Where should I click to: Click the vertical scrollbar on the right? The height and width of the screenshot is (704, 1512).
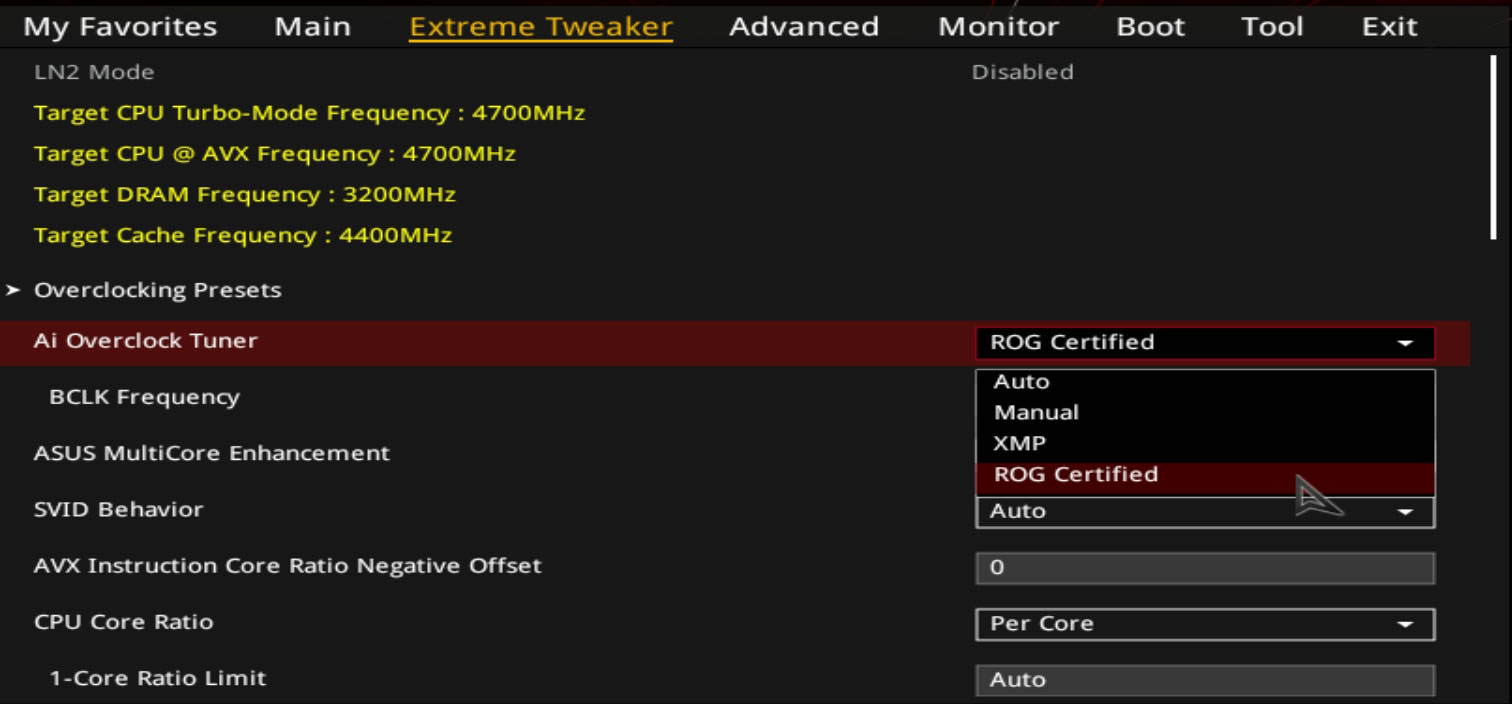coord(1493,148)
